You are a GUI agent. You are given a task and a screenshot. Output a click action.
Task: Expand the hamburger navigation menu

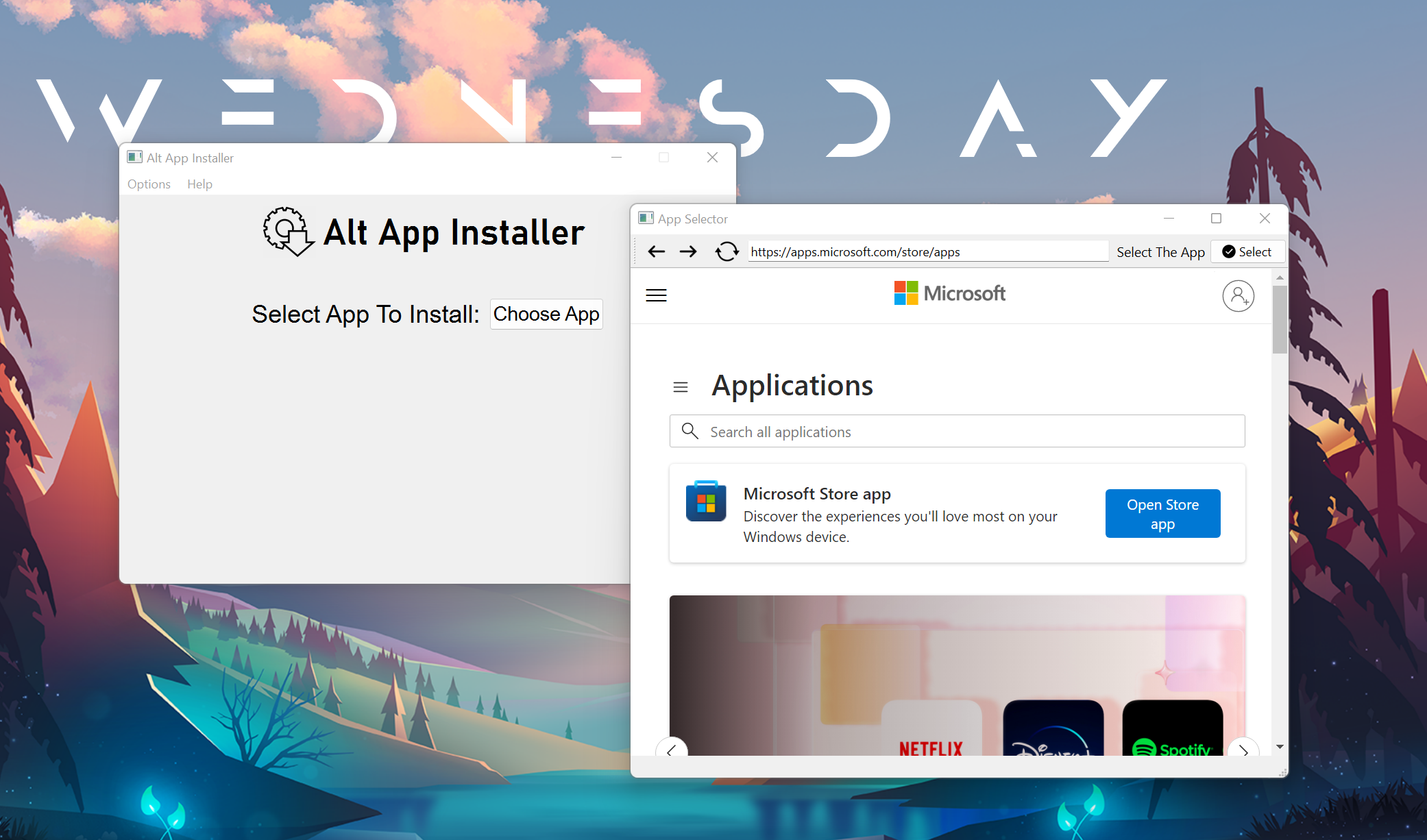(x=656, y=295)
